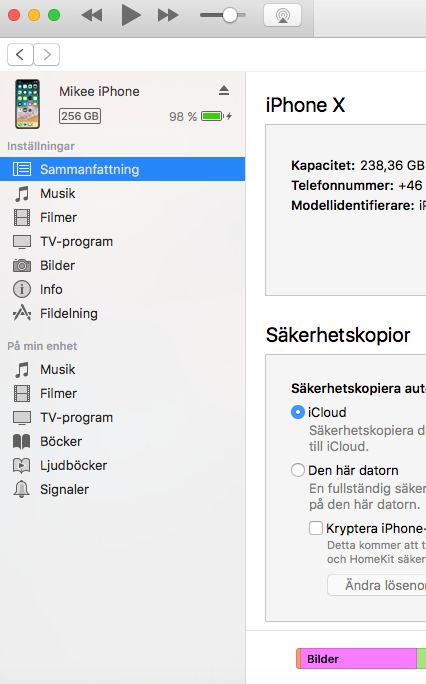Image resolution: width=426 pixels, height=684 pixels.
Task: Adjust the volume slider knob
Action: (x=229, y=15)
